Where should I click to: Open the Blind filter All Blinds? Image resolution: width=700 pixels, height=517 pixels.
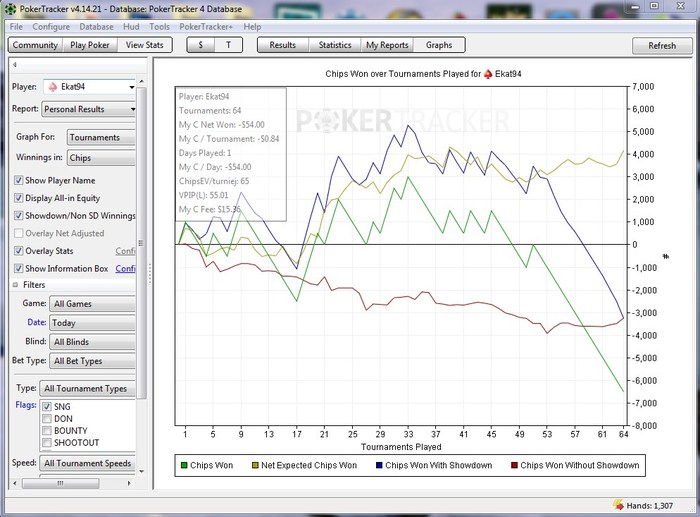92,342
